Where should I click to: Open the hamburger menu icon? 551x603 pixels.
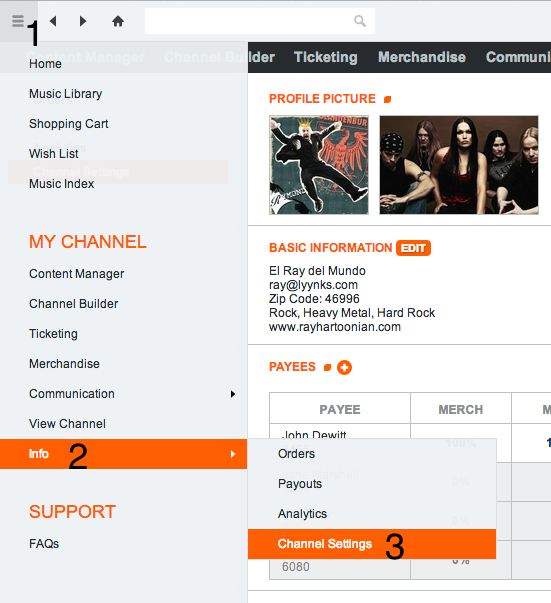pyautogui.click(x=18, y=21)
